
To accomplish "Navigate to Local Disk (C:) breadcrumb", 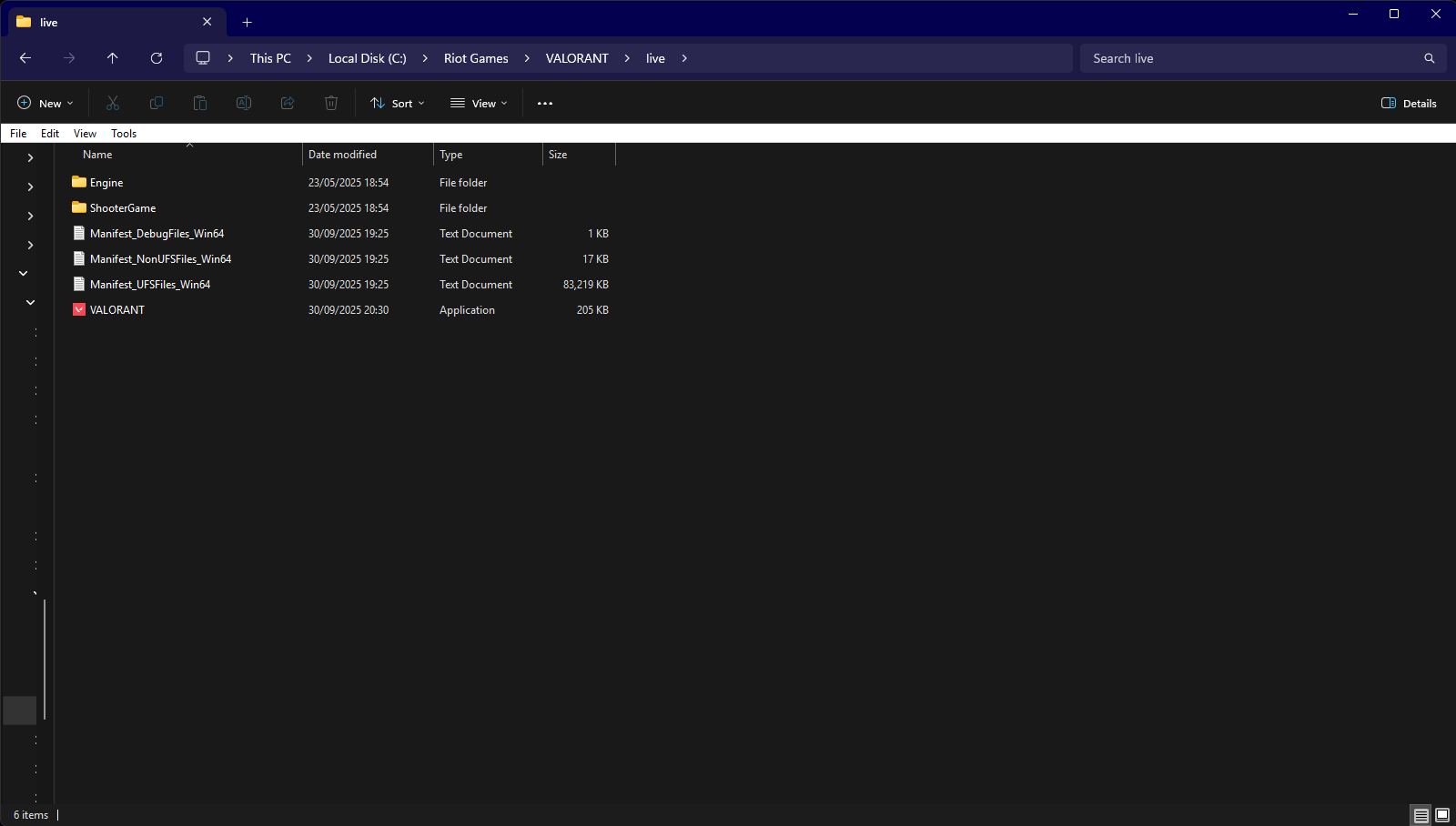I will click(x=368, y=58).
